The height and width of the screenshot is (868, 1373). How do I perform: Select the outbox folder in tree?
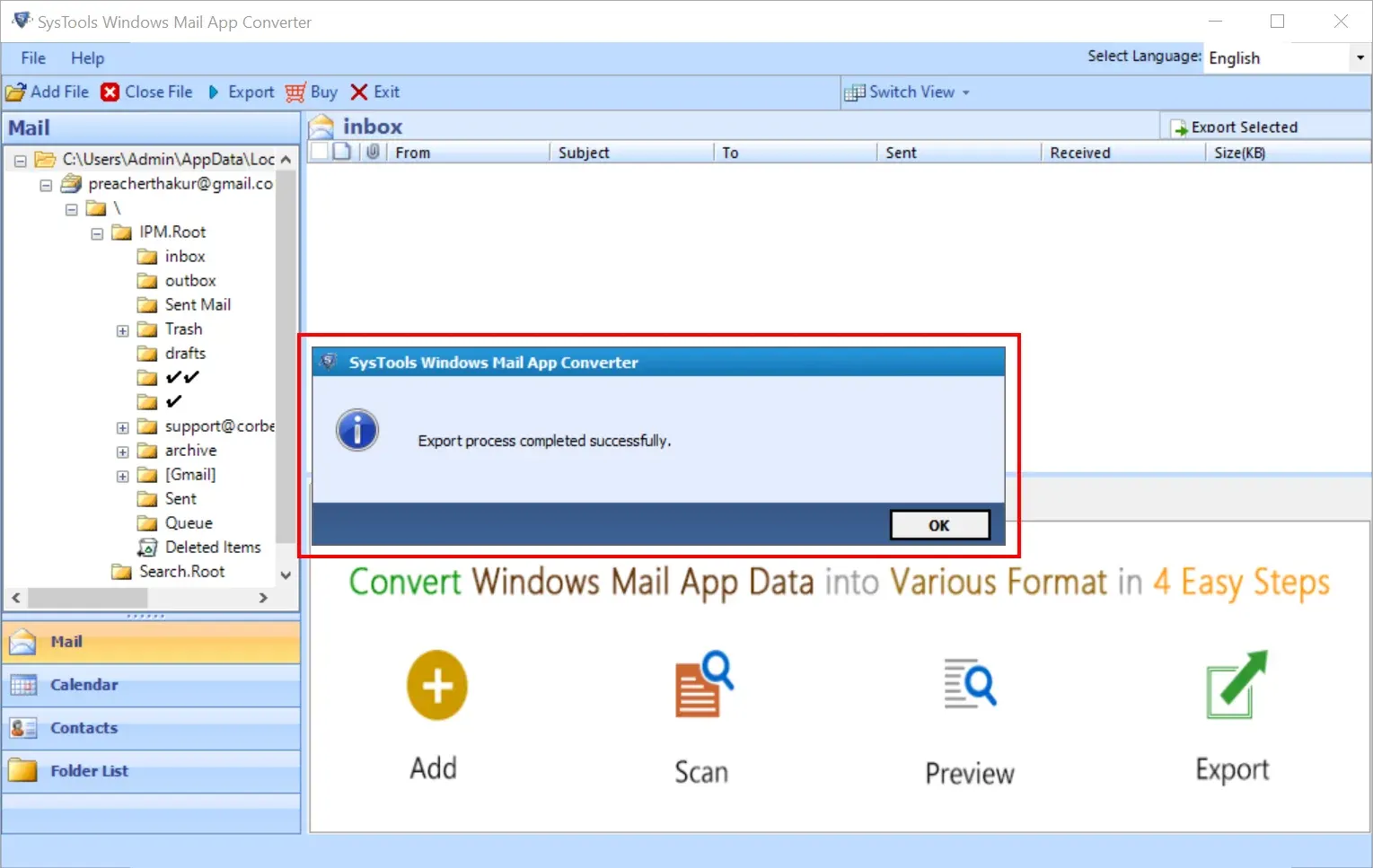[190, 280]
